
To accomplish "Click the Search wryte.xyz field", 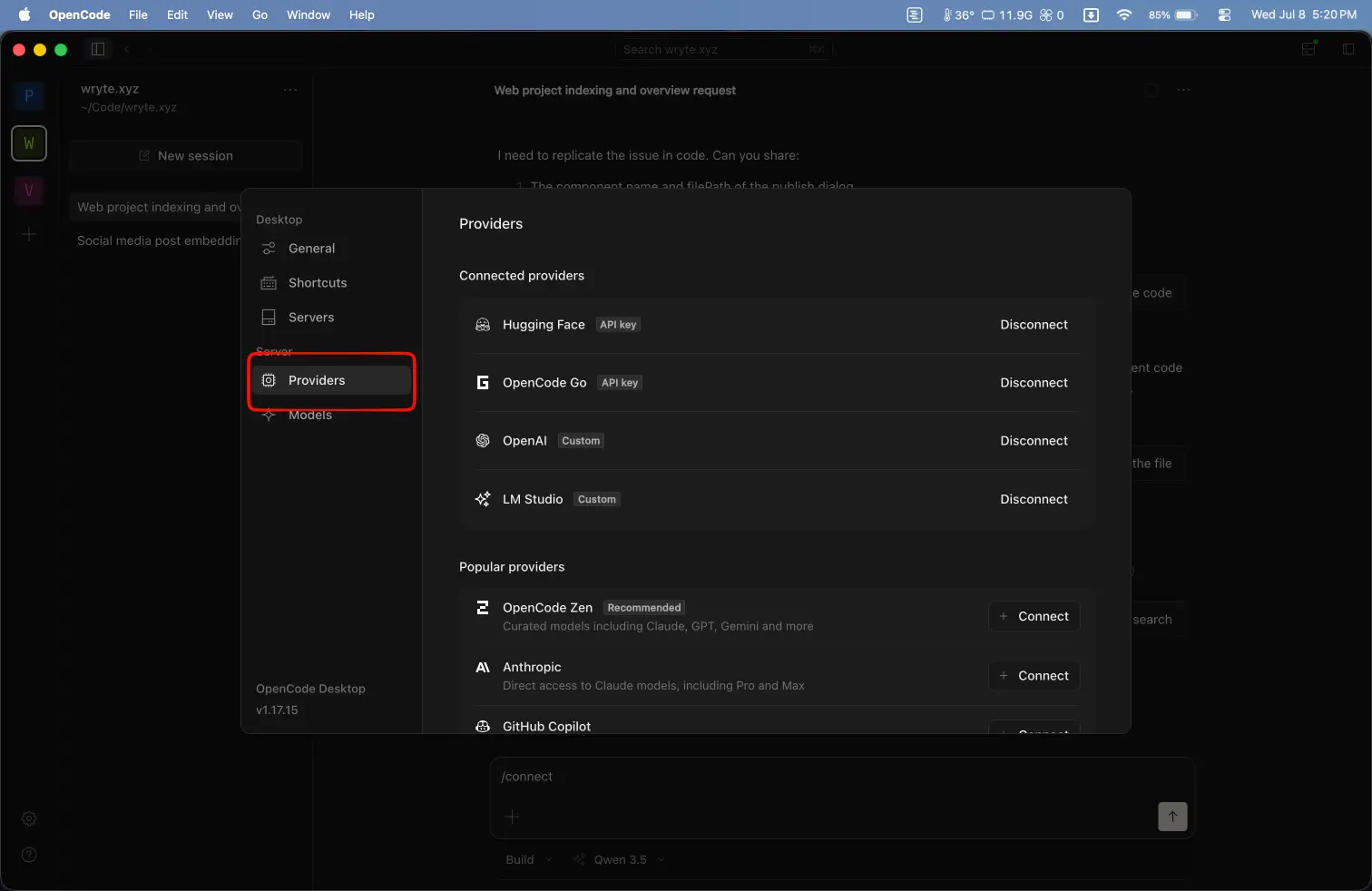I will click(x=723, y=49).
